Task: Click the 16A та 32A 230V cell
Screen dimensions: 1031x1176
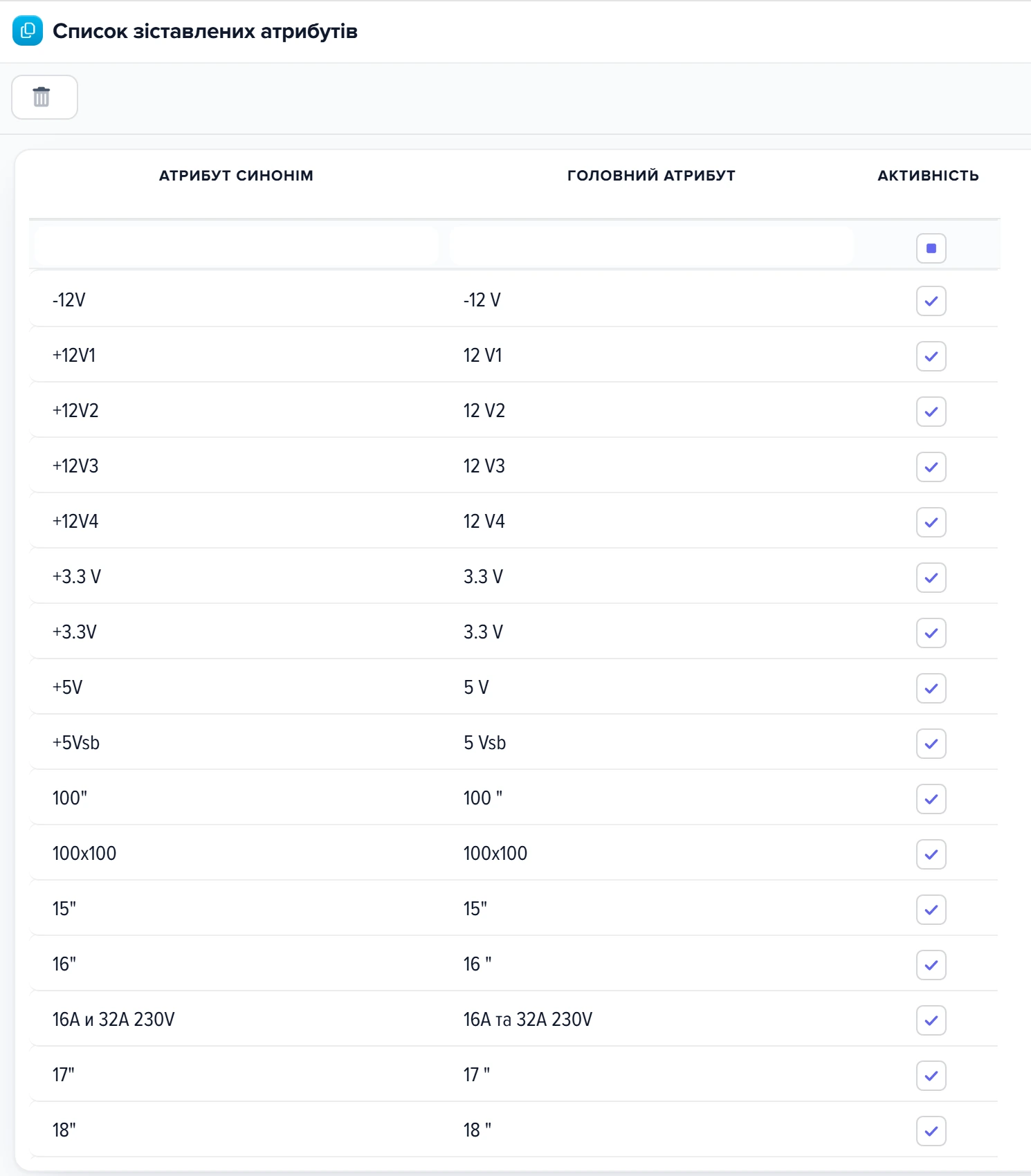Action: (x=528, y=1020)
